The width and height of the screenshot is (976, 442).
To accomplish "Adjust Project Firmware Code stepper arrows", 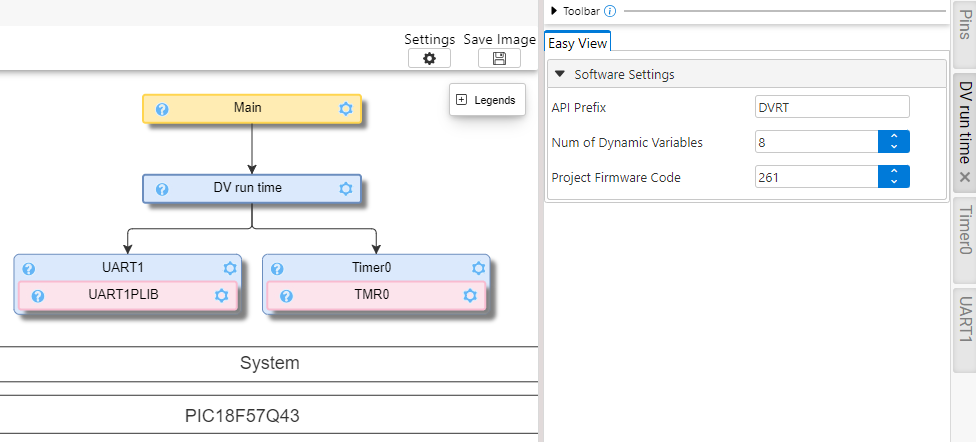I will pyautogui.click(x=893, y=177).
